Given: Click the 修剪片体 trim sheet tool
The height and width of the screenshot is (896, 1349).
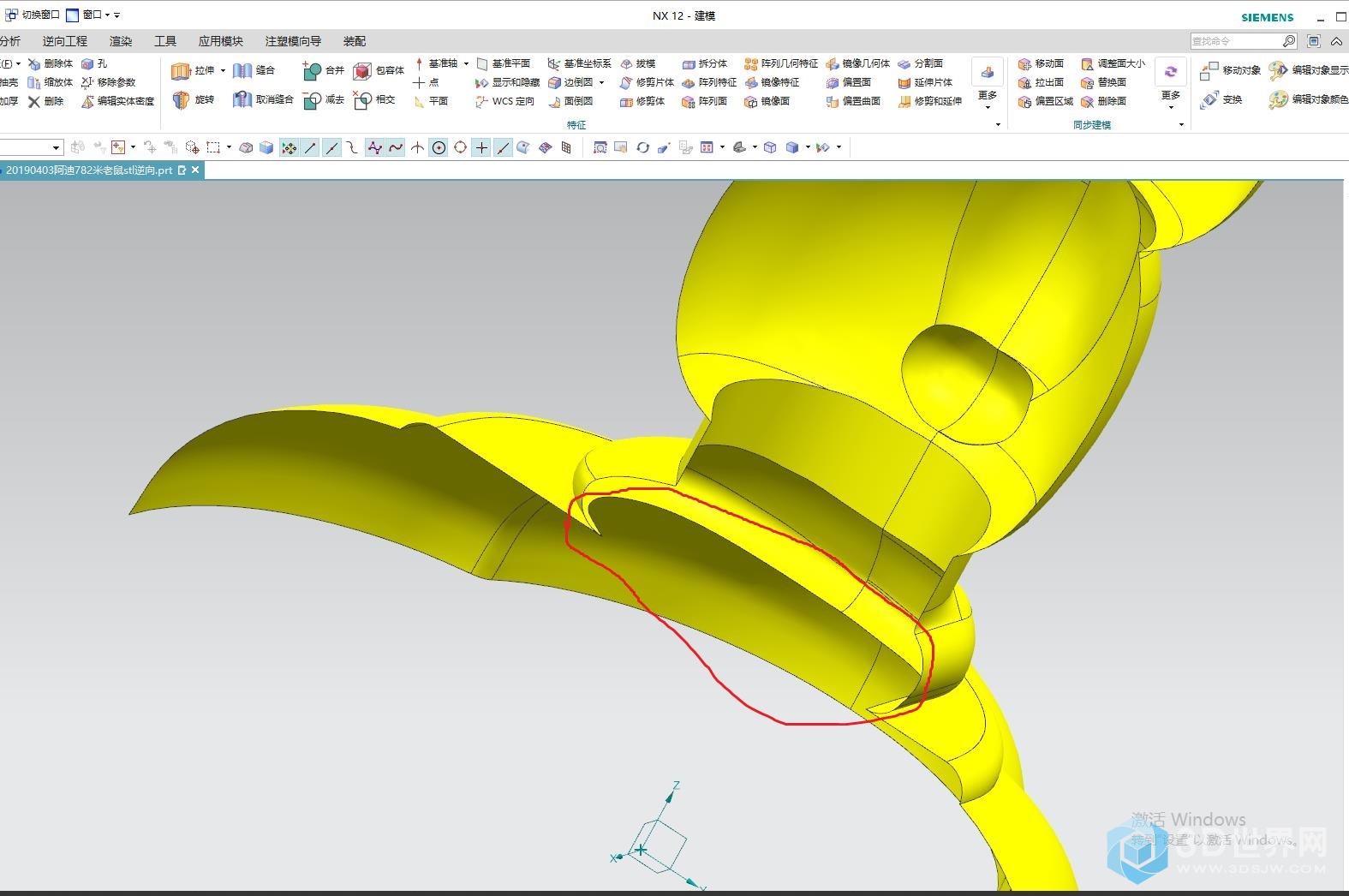Looking at the screenshot, I should pos(647,82).
